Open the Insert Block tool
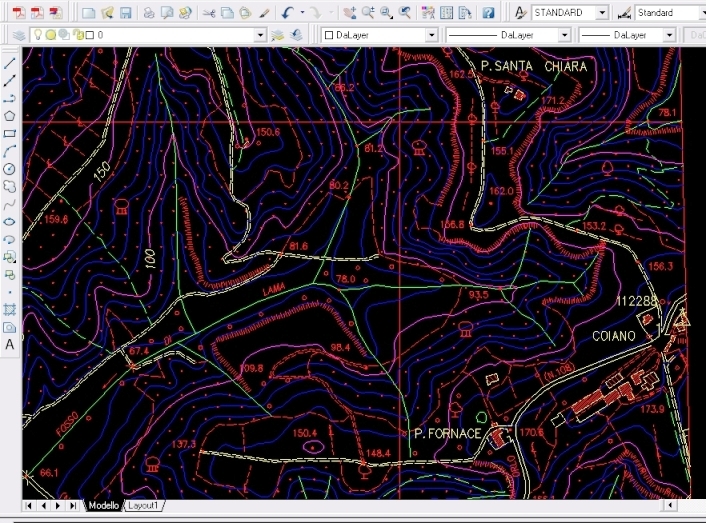Viewport: 706px width, 523px height. [9, 257]
